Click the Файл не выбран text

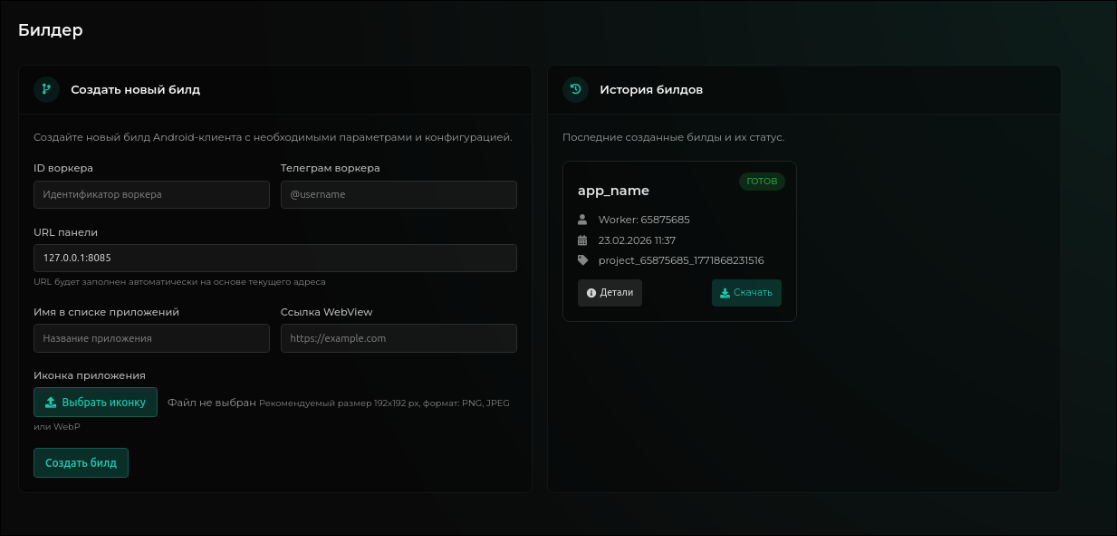click(x=212, y=402)
